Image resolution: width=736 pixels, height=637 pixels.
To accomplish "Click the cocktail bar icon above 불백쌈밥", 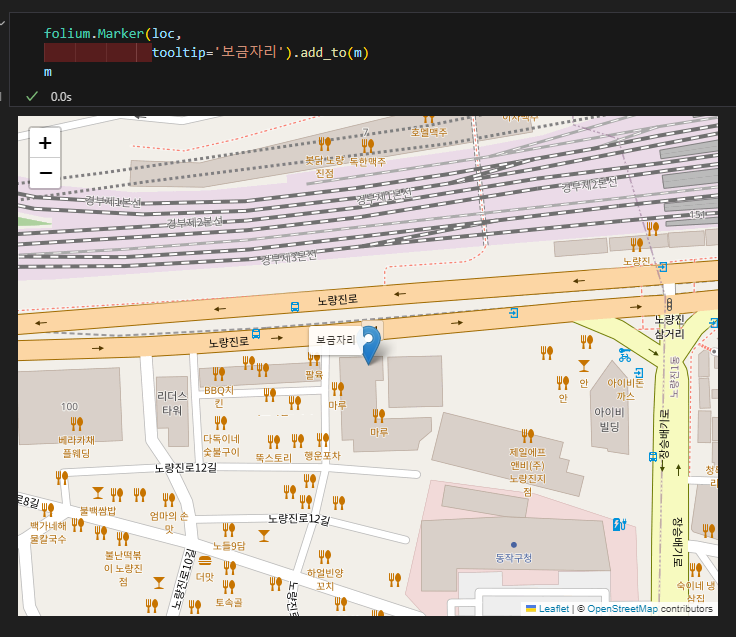I will coord(97,493).
